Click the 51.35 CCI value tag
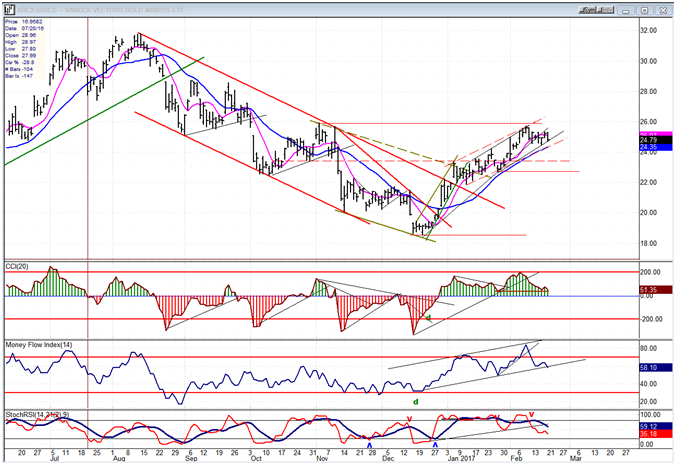The width and height of the screenshot is (676, 465). tap(655, 290)
